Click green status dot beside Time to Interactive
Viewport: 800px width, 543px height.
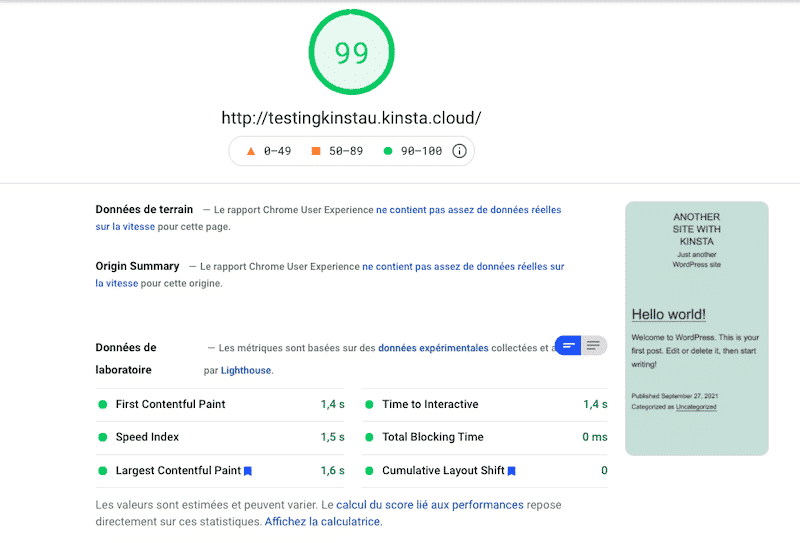click(x=369, y=405)
